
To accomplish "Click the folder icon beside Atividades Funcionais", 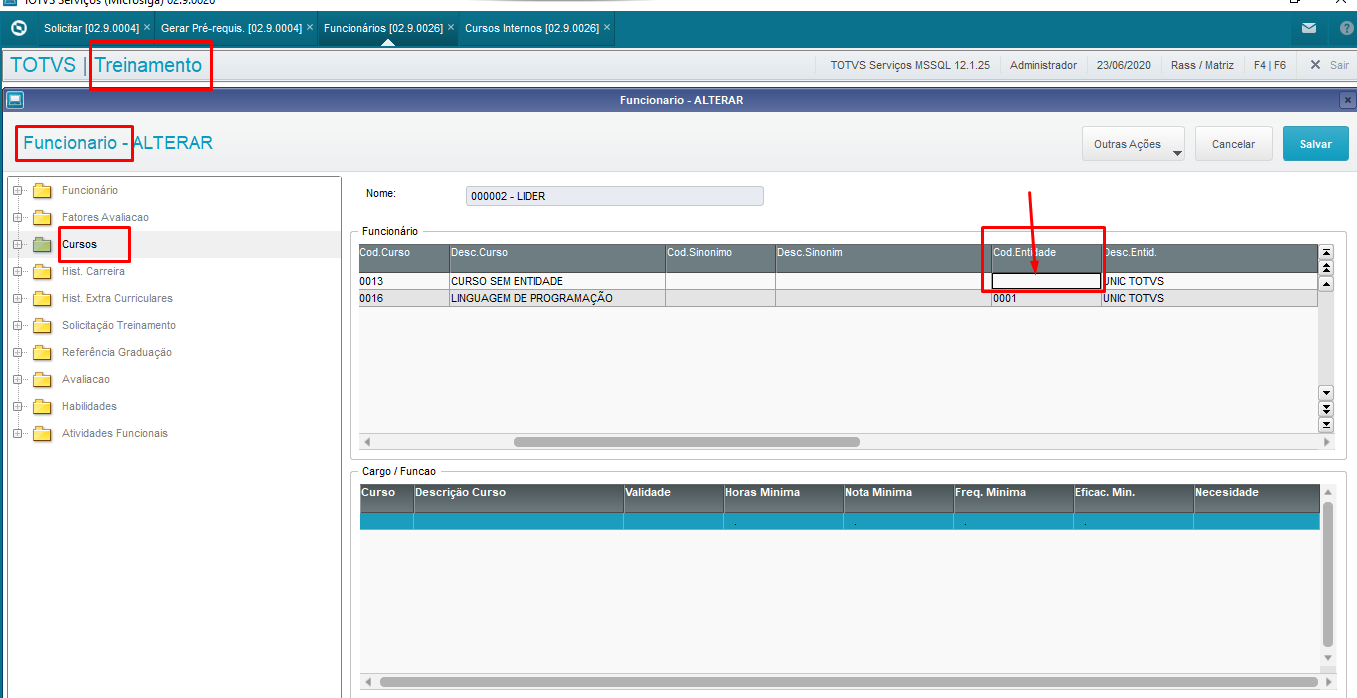I will [41, 433].
